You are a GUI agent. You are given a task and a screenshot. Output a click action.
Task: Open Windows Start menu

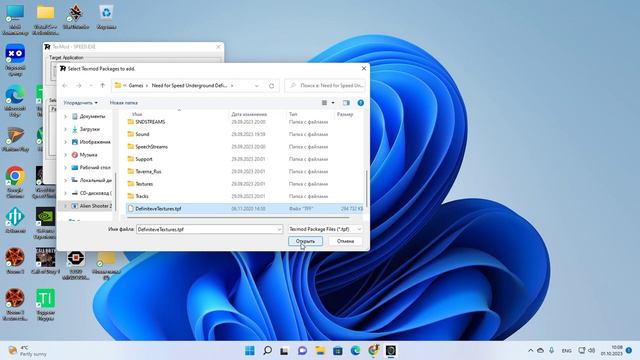click(250, 350)
